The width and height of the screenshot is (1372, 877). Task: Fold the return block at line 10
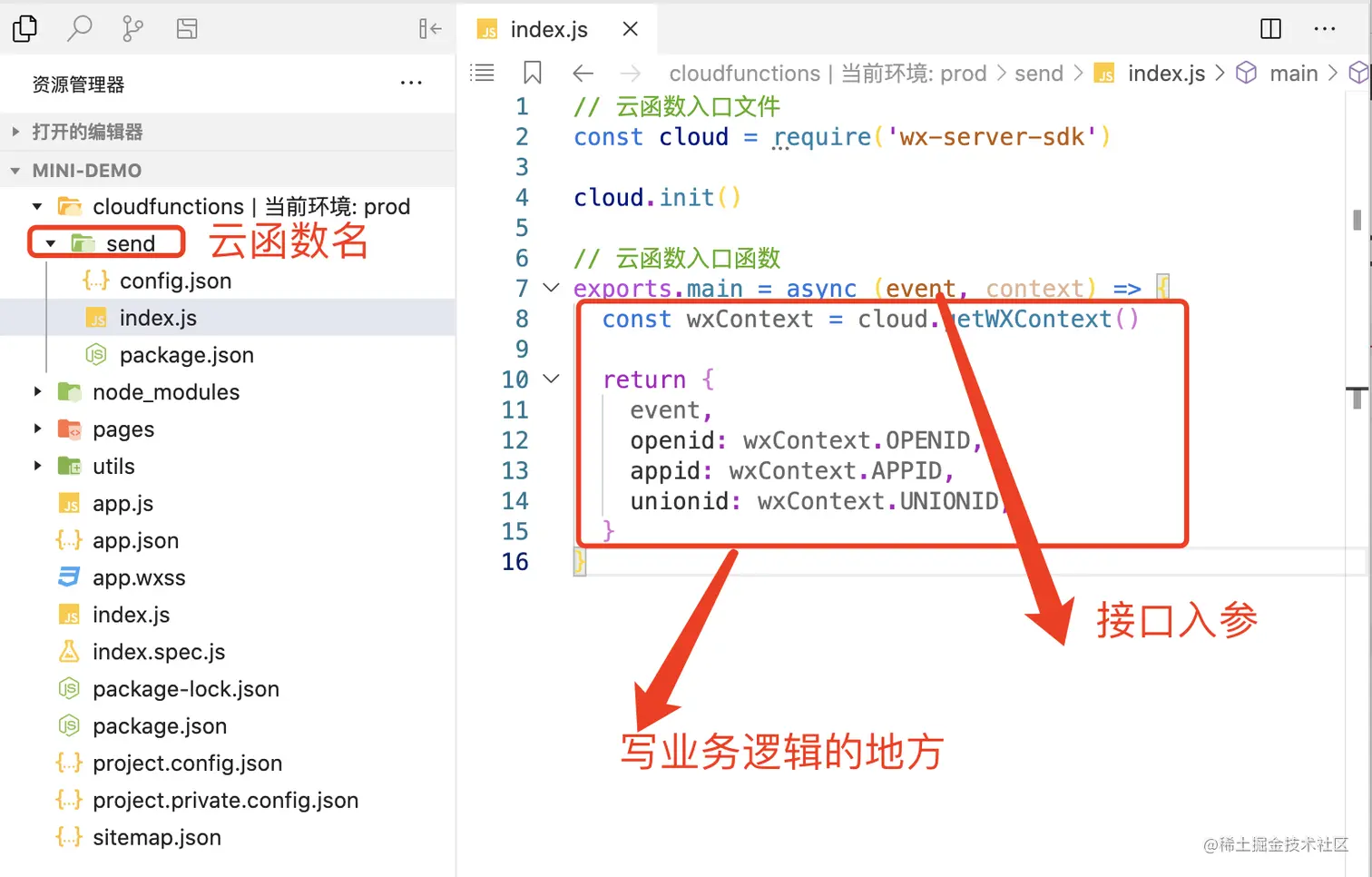click(551, 379)
